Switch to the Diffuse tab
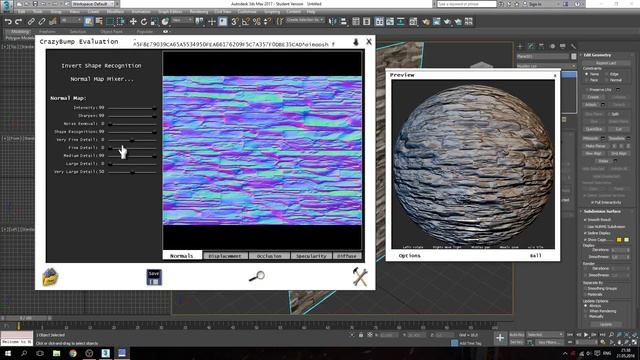Screen dimensions: 640x360 tap(347, 256)
